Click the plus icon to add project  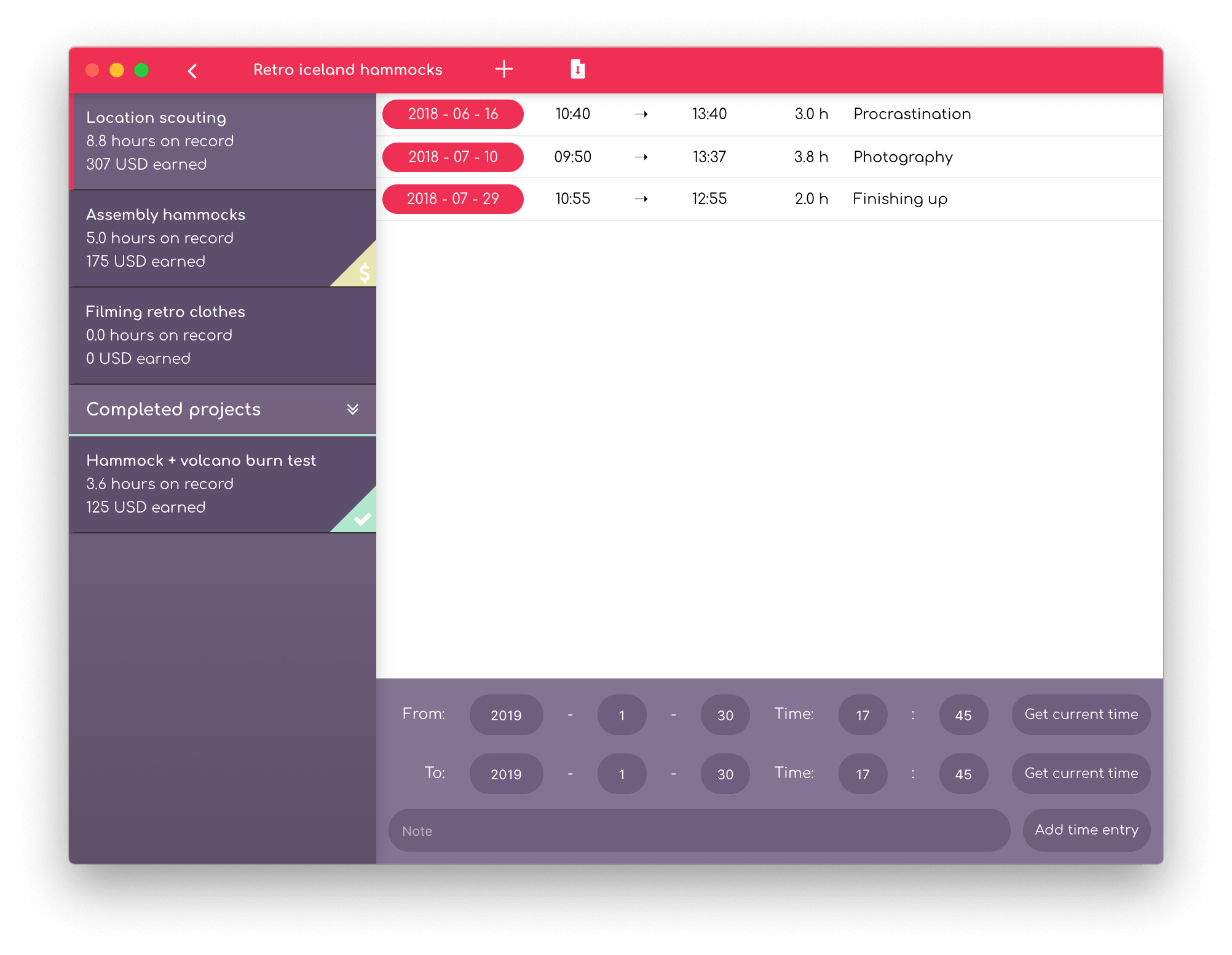(503, 69)
